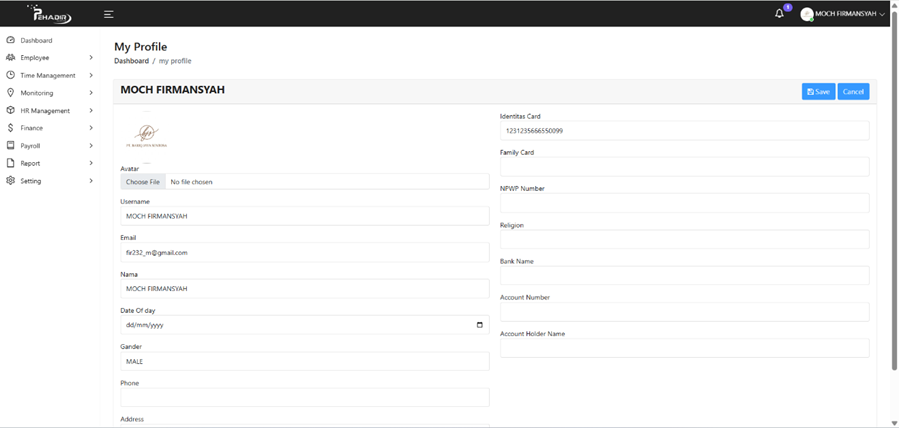Click Choose File to upload avatar
Image resolution: width=899 pixels, height=428 pixels.
[143, 182]
